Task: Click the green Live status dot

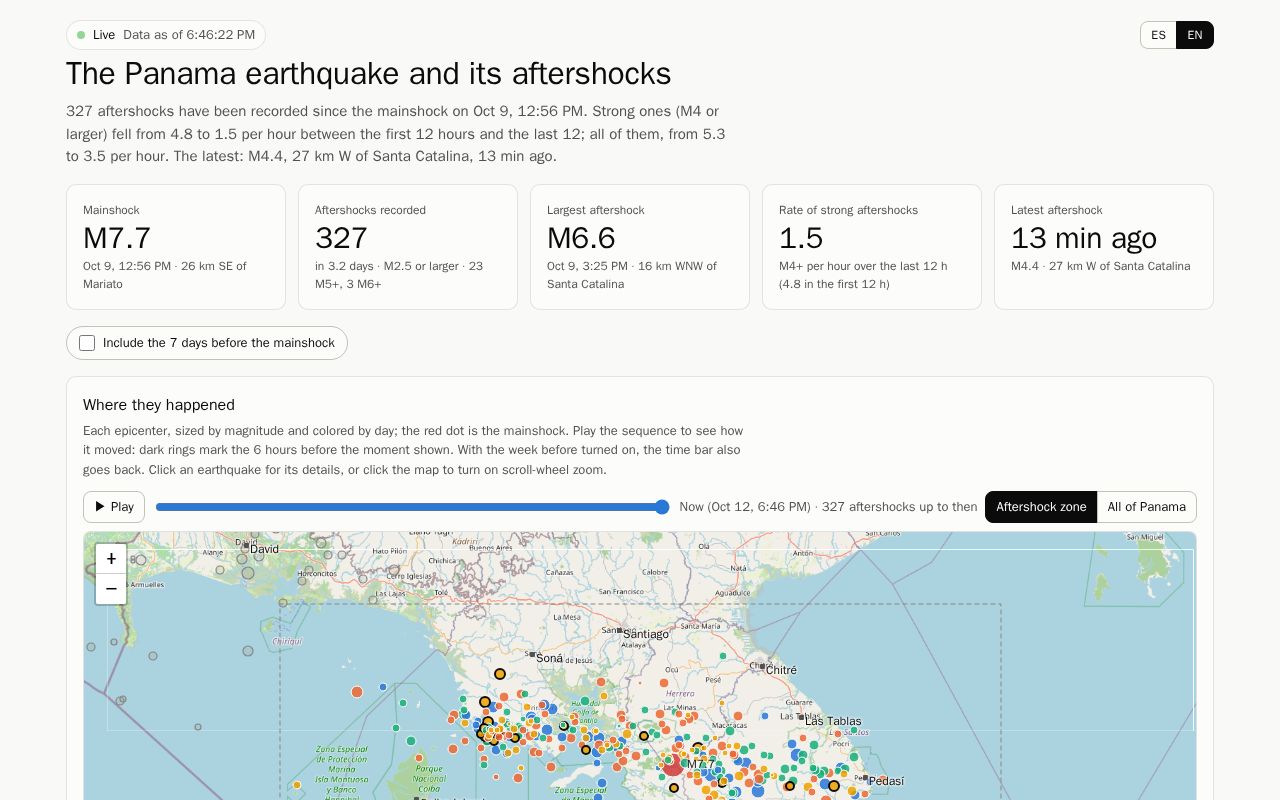Action: point(81,35)
